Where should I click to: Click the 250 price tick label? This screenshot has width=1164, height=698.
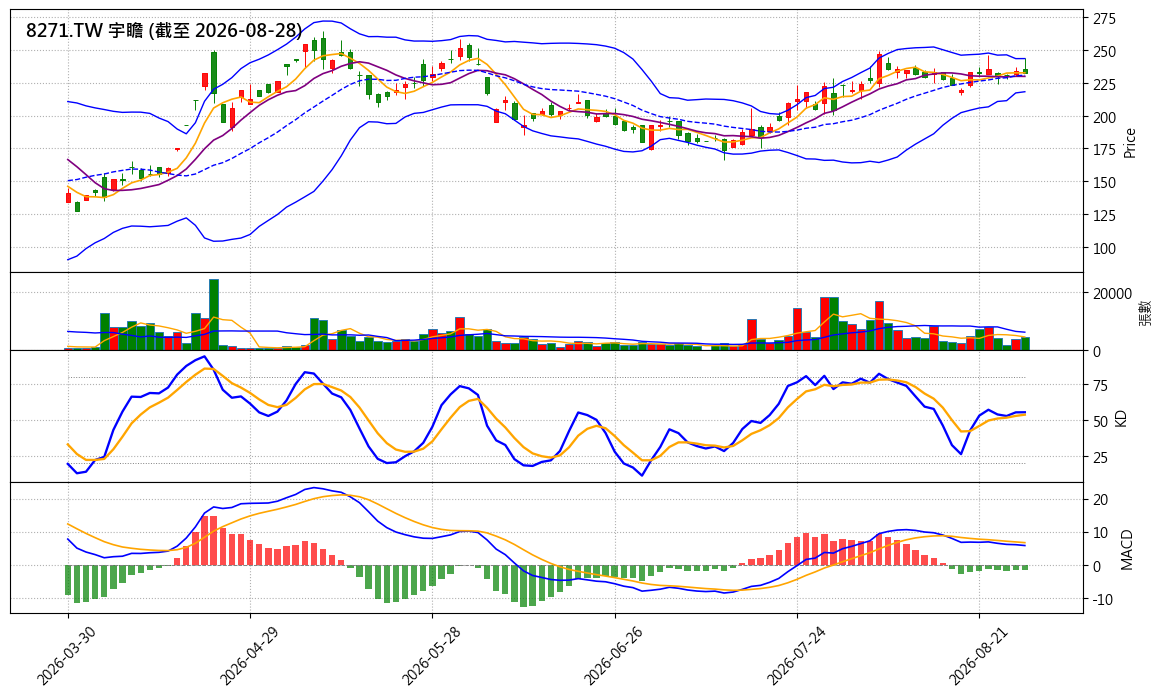click(1104, 52)
